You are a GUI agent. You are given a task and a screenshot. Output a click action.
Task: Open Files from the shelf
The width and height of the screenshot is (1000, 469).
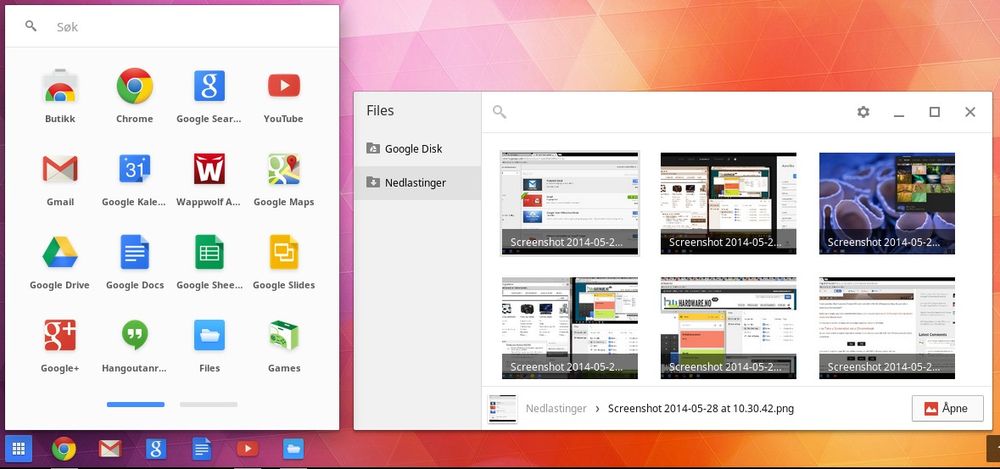[x=293, y=449]
